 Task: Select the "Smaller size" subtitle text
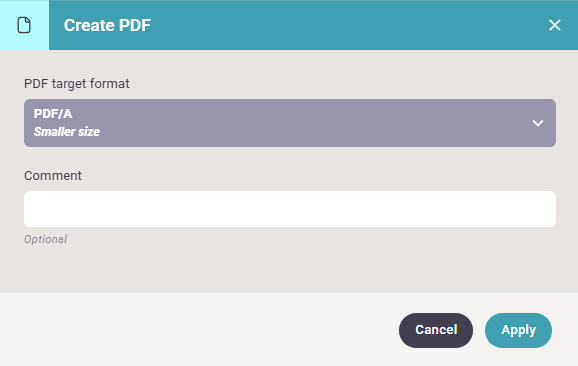(x=67, y=132)
